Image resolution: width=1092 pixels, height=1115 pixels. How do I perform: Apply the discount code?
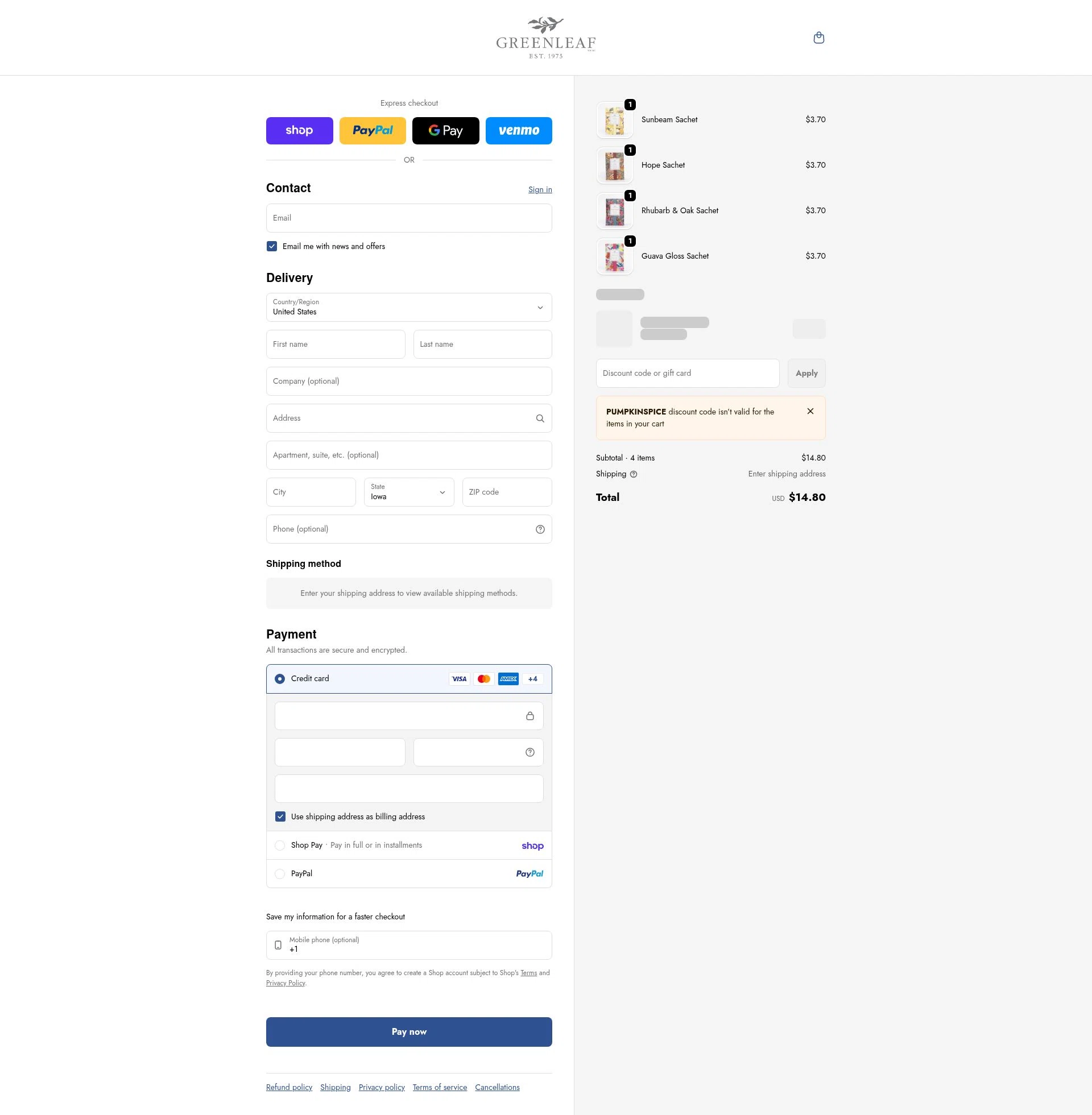click(806, 373)
